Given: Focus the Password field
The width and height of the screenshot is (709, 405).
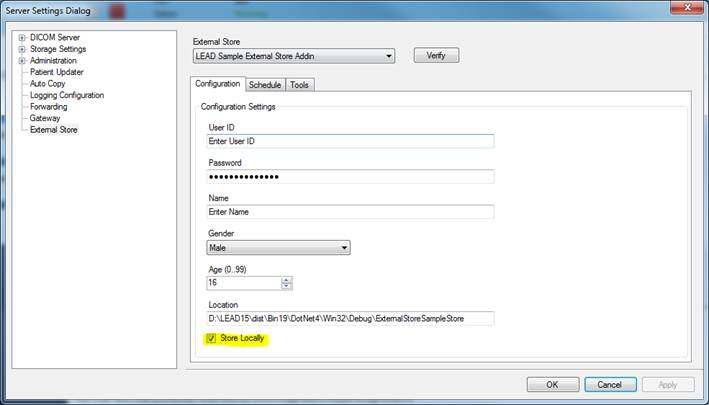Looking at the screenshot, I should click(x=350, y=177).
